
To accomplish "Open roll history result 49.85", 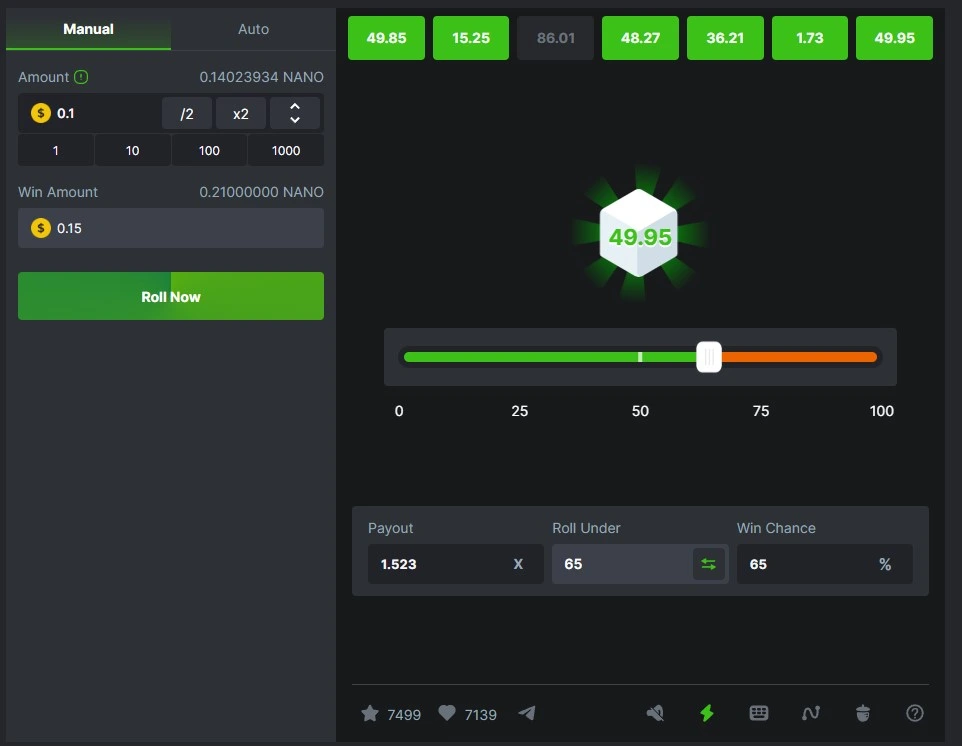I will pyautogui.click(x=387, y=38).
